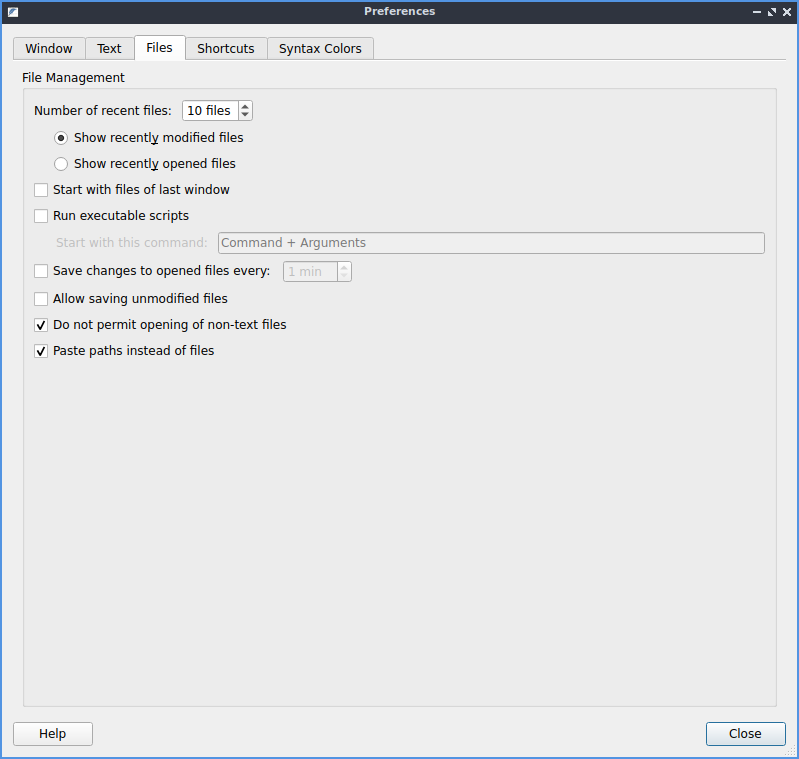The height and width of the screenshot is (759, 799).
Task: Click the Help button
Action: point(53,734)
